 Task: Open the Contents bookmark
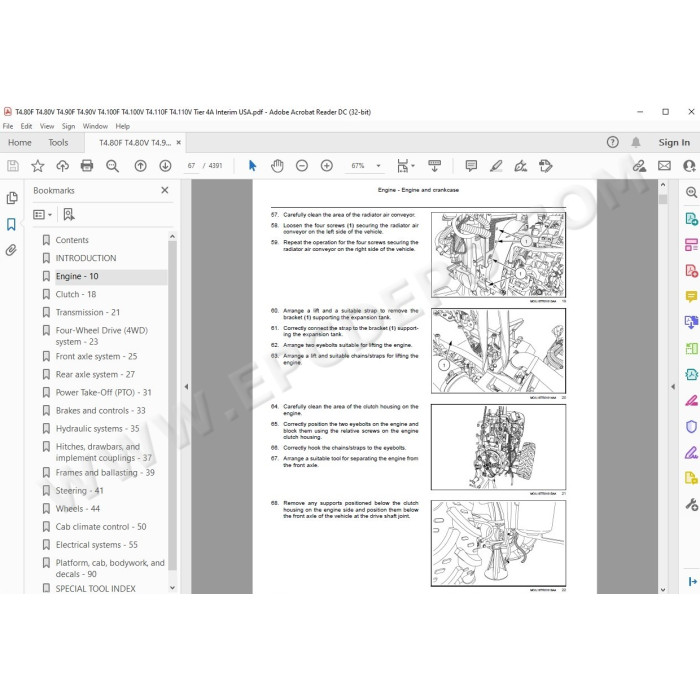tap(72, 240)
